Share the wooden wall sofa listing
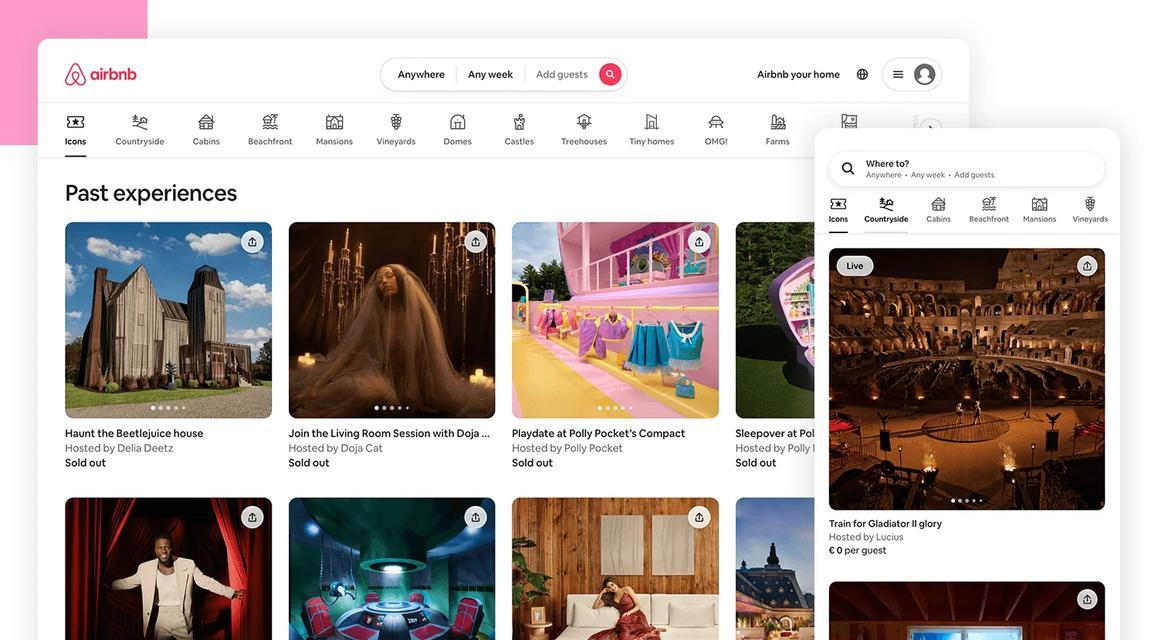 point(699,517)
